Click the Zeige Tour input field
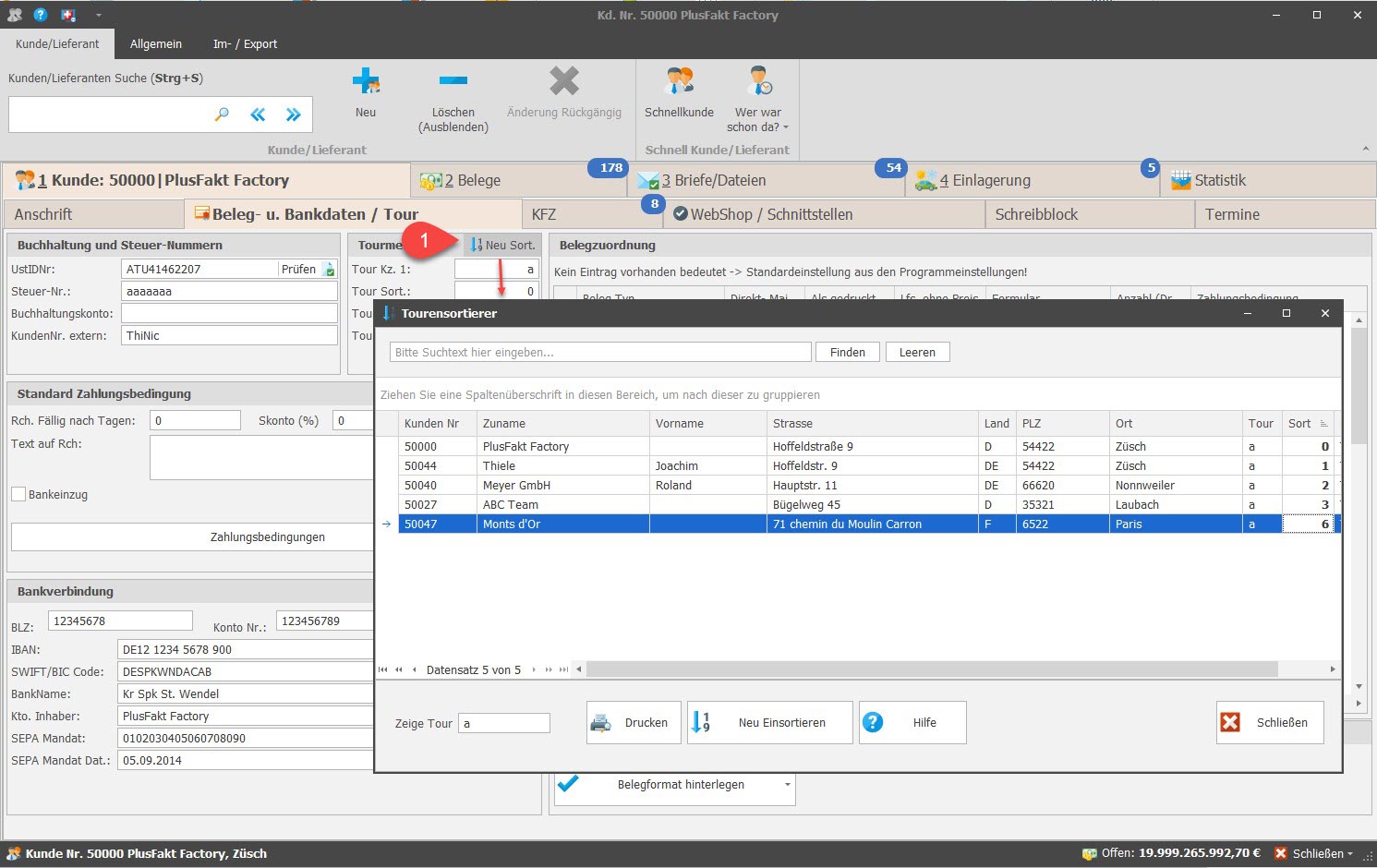1377x868 pixels. coord(504,723)
